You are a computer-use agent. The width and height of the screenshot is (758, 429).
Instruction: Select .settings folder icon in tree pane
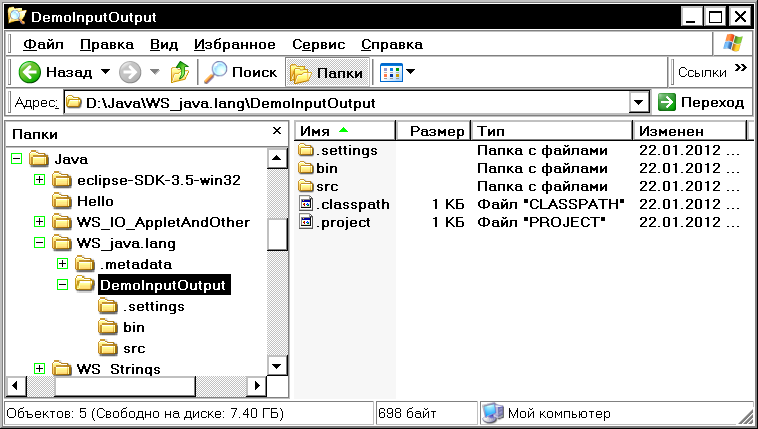[107, 306]
